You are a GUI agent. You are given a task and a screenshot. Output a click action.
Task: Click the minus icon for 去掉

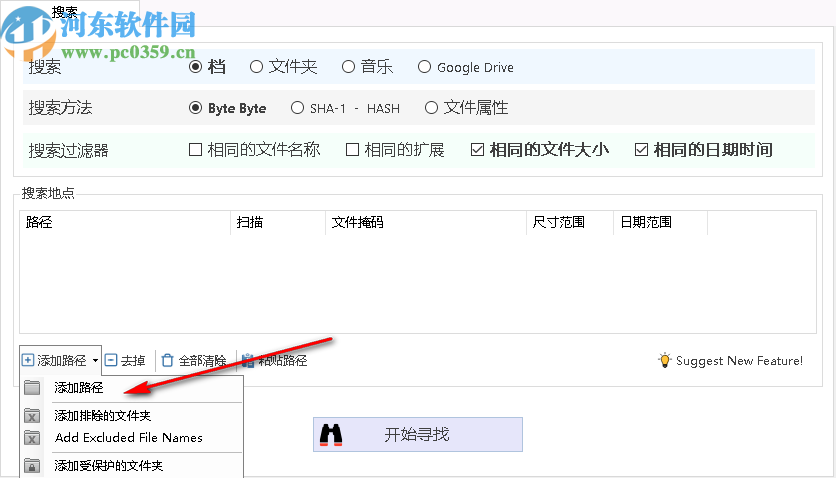[111, 360]
